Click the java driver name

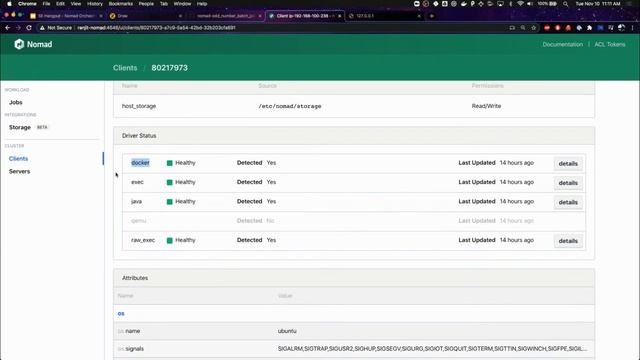[x=136, y=201]
